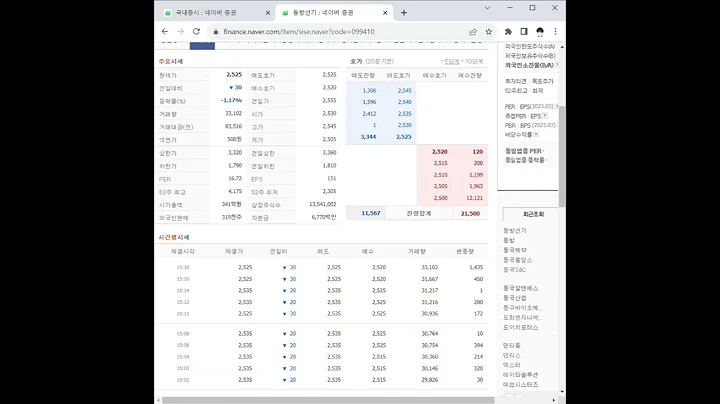Image resolution: width=720 pixels, height=404 pixels.
Task: Open 동국제약 in recent stocks list
Action: [x=515, y=250]
